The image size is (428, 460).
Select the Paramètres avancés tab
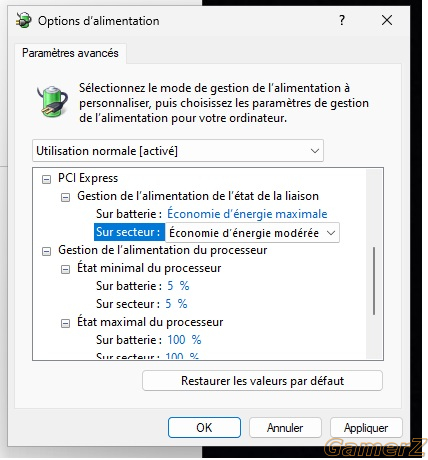coord(70,53)
